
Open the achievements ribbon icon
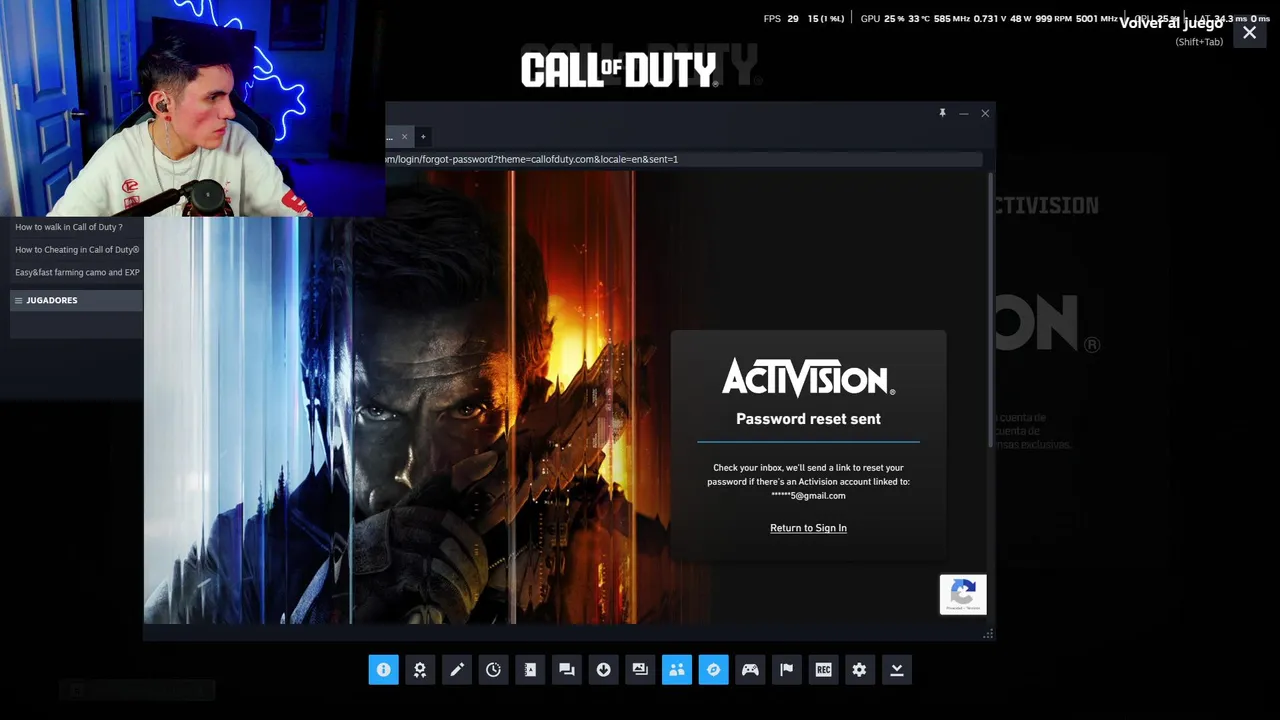[420, 670]
